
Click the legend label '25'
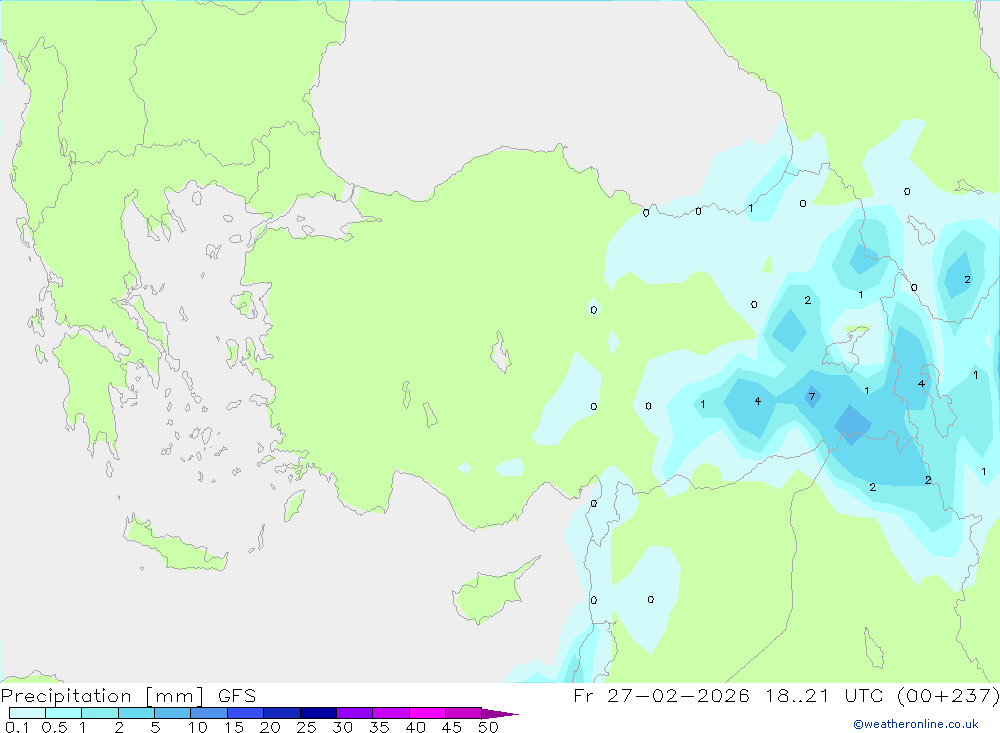pos(307,727)
